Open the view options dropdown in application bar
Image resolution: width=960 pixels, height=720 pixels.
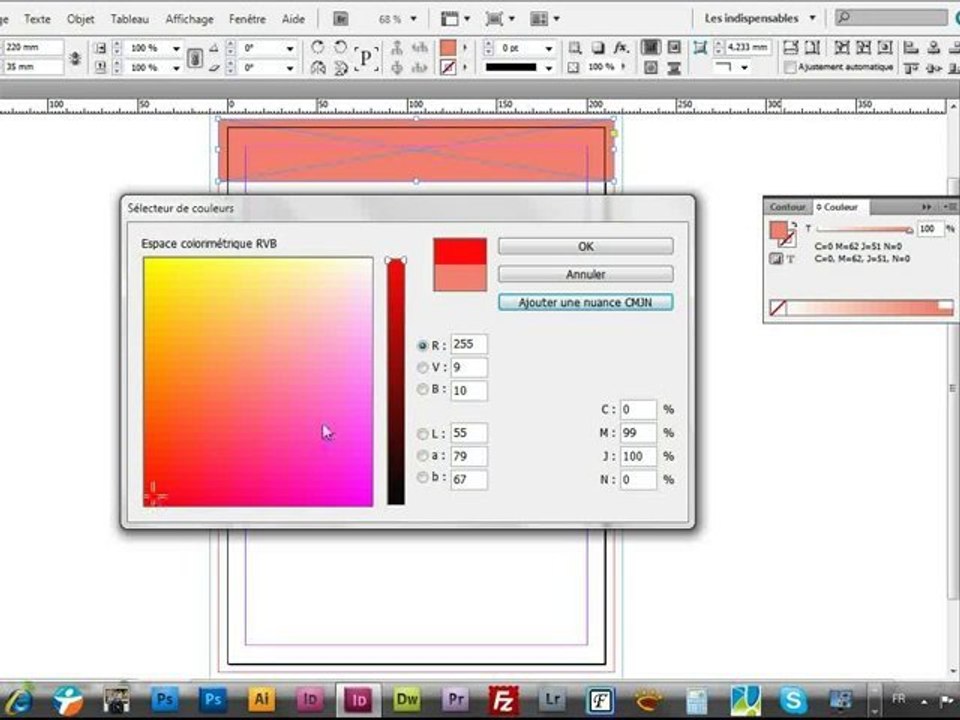pyautogui.click(x=467, y=19)
